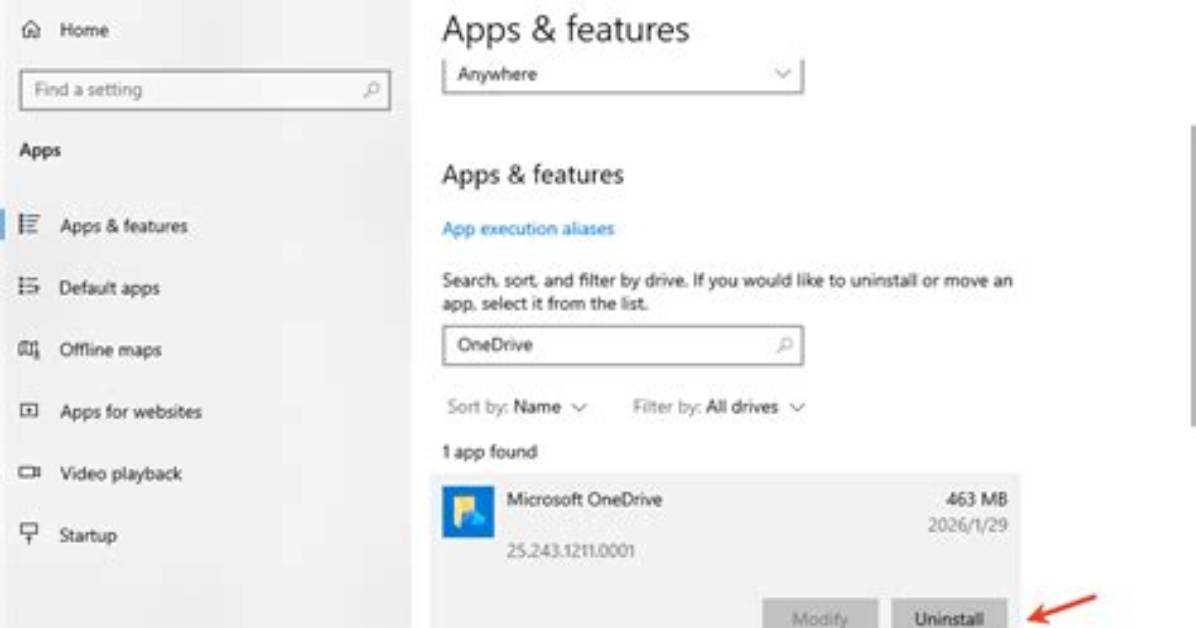Click the Apps section heading in sidebar

tap(40, 150)
